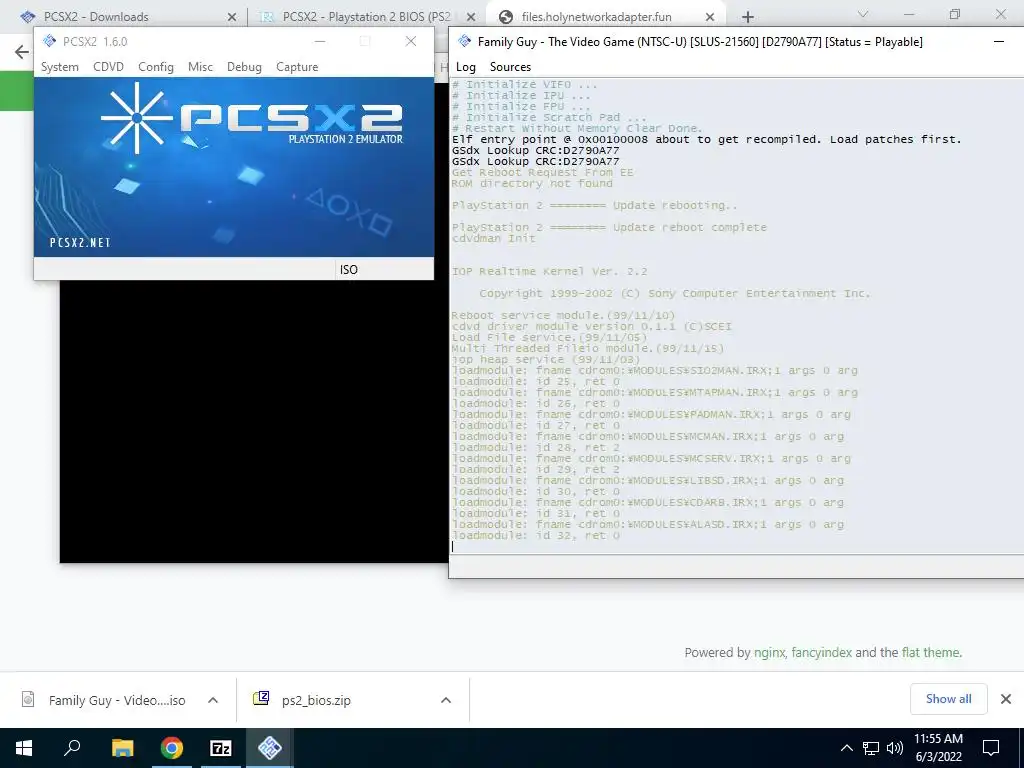Open network status tray icon

pyautogui.click(x=871, y=748)
